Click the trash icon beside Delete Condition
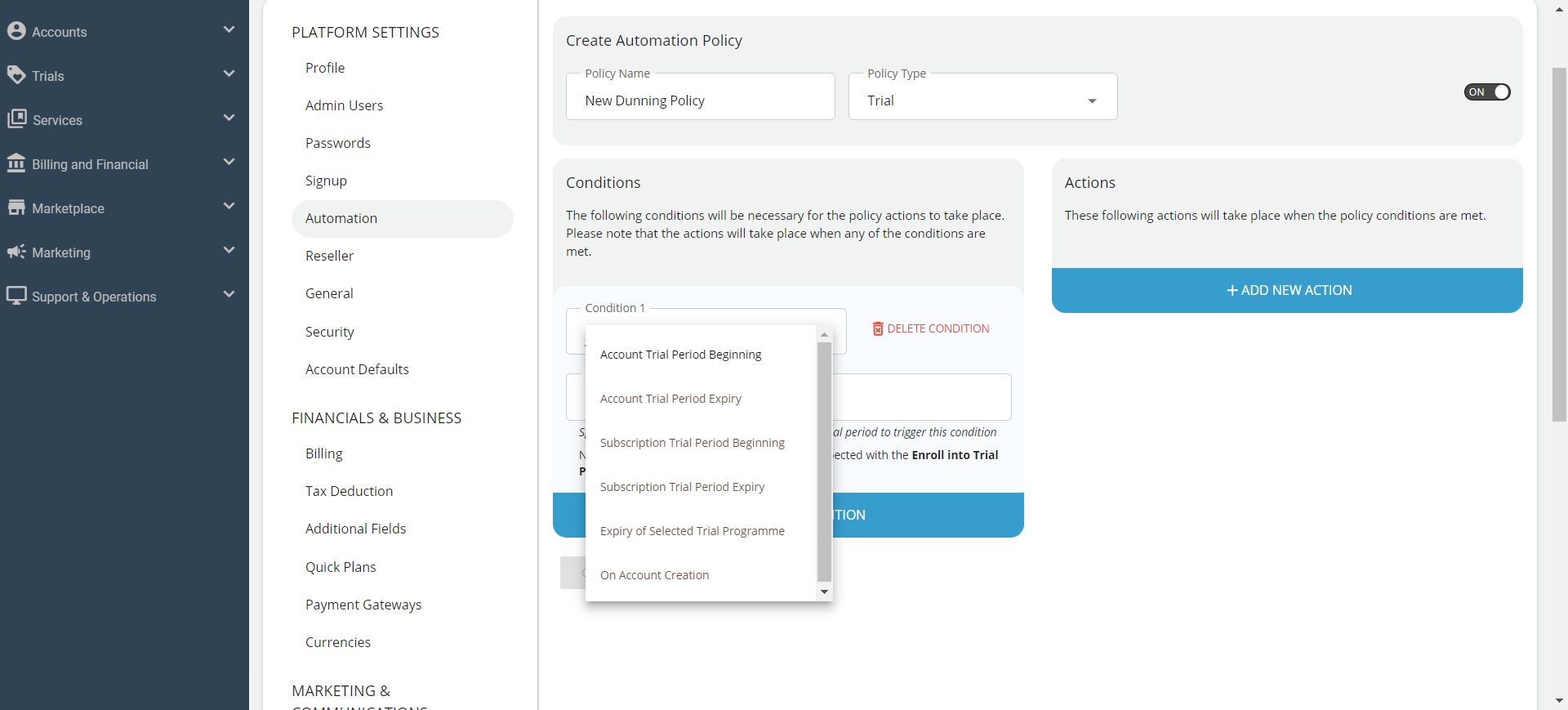Viewport: 1568px width, 710px height. (878, 328)
